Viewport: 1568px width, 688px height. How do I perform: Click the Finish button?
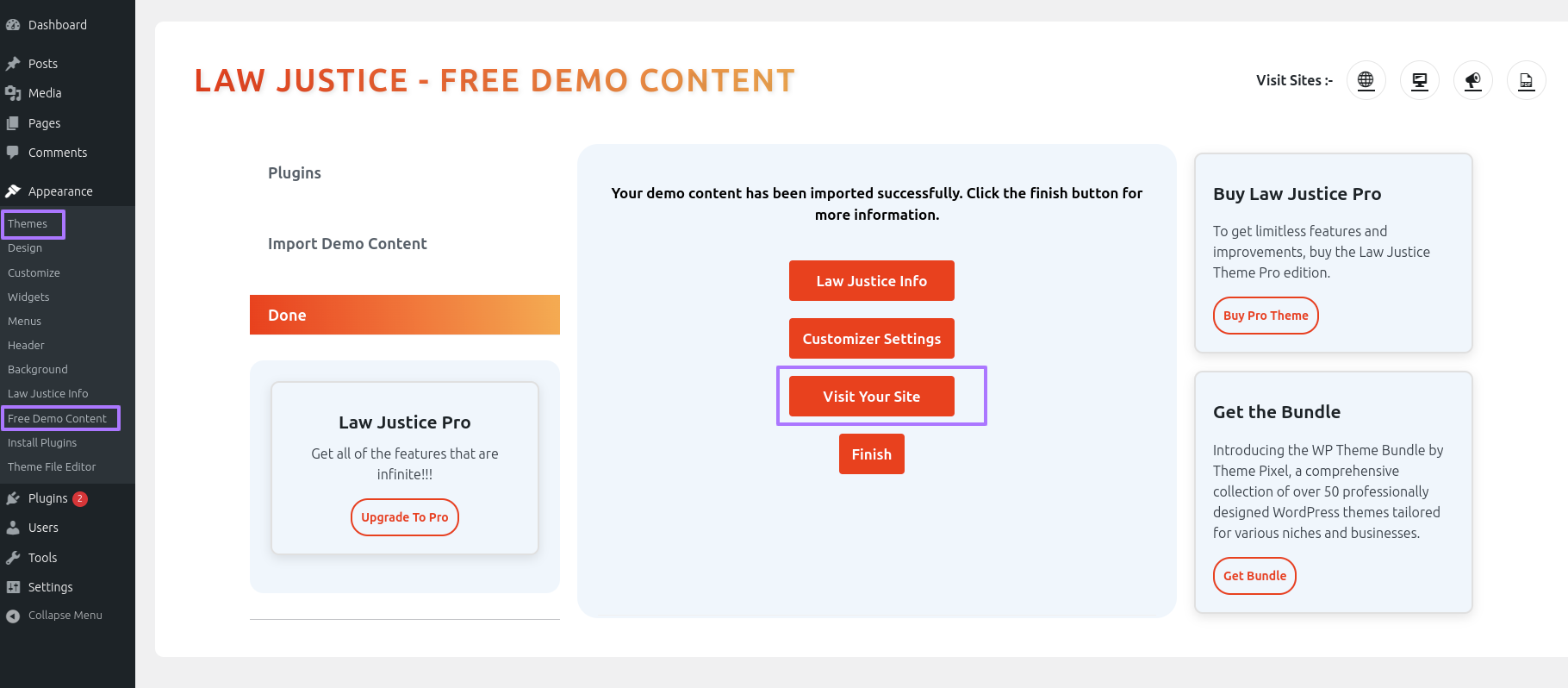[872, 454]
